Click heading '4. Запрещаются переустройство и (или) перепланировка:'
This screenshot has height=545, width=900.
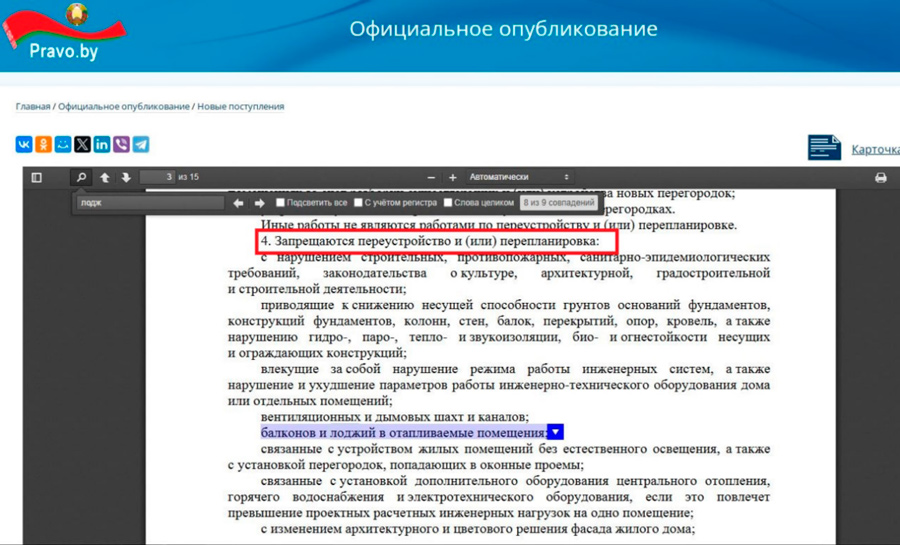[x=430, y=241]
